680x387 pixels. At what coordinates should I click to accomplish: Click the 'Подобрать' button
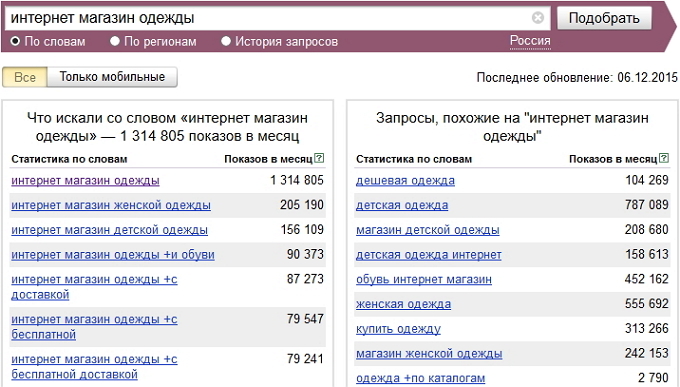604,18
